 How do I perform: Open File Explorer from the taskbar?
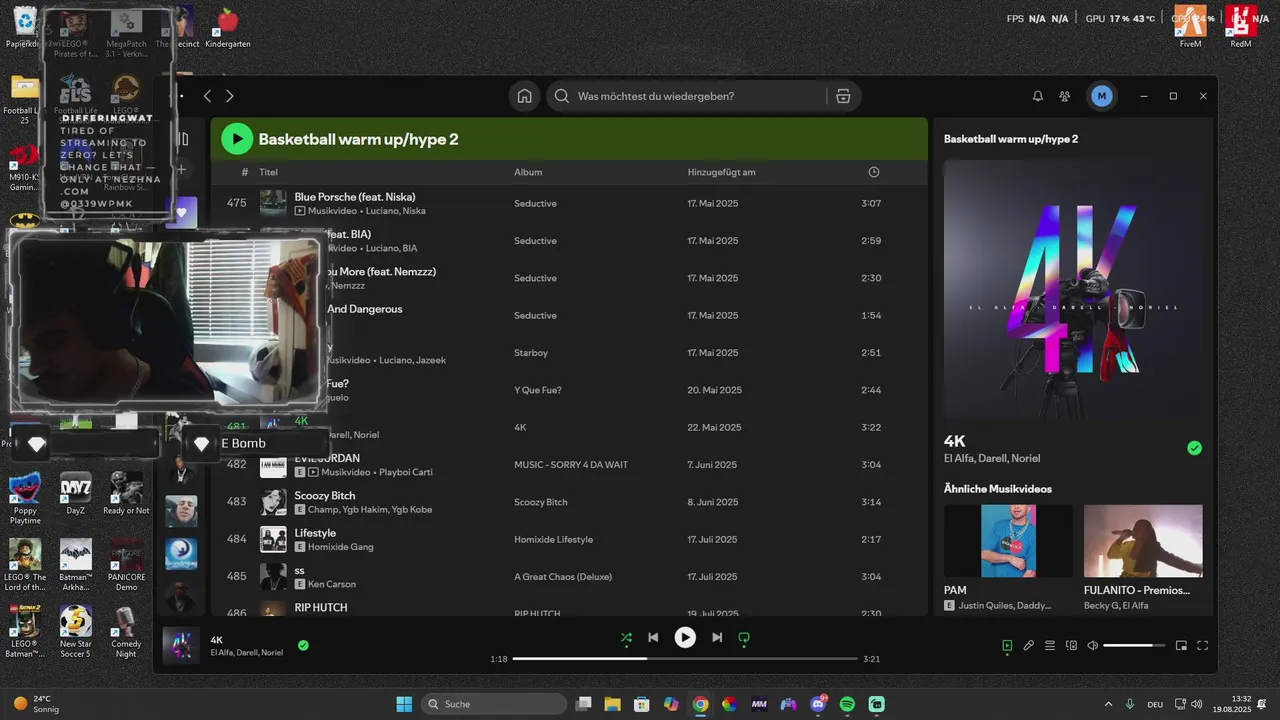click(612, 704)
